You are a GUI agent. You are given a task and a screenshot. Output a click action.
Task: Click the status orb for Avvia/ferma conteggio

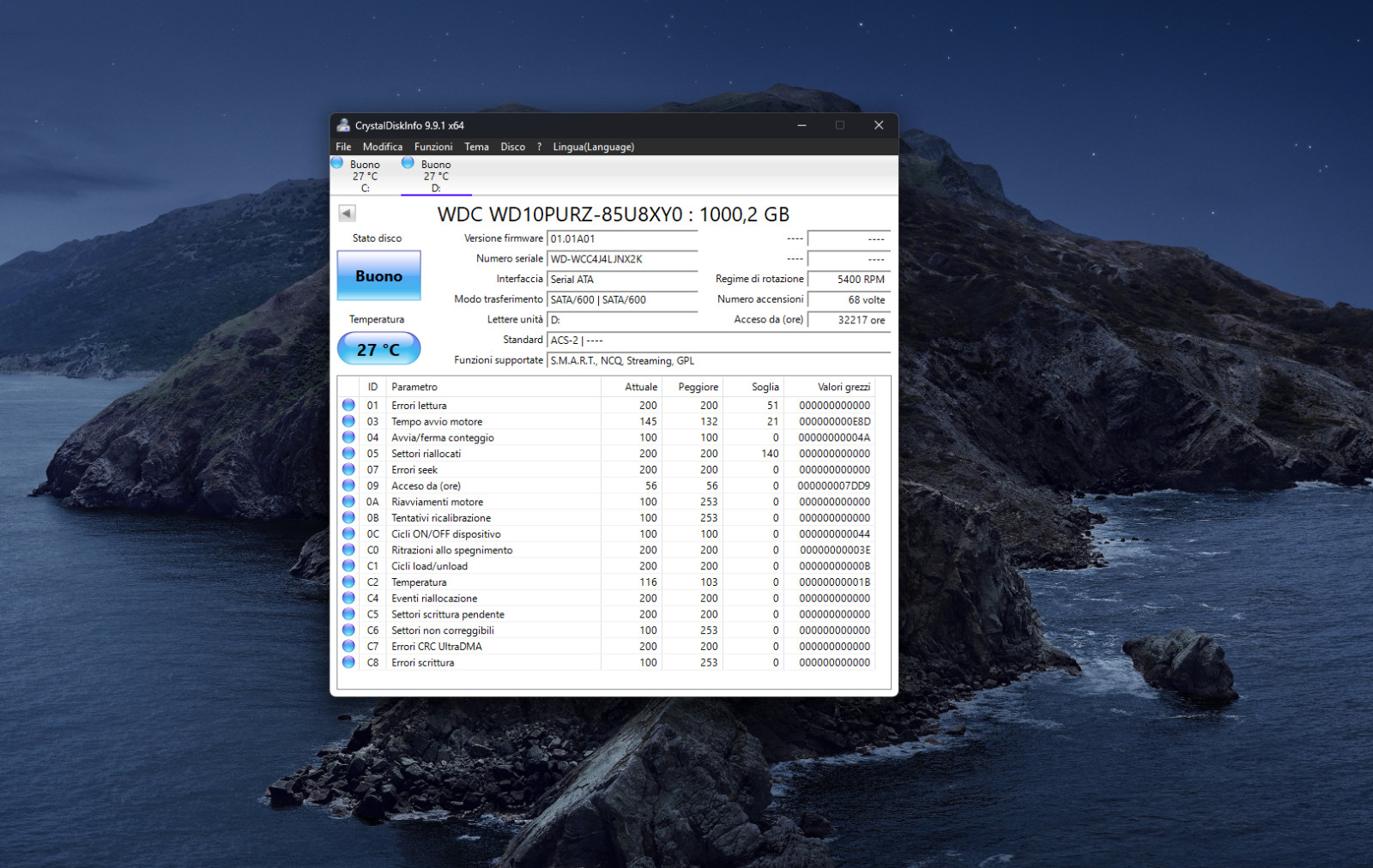coord(348,437)
